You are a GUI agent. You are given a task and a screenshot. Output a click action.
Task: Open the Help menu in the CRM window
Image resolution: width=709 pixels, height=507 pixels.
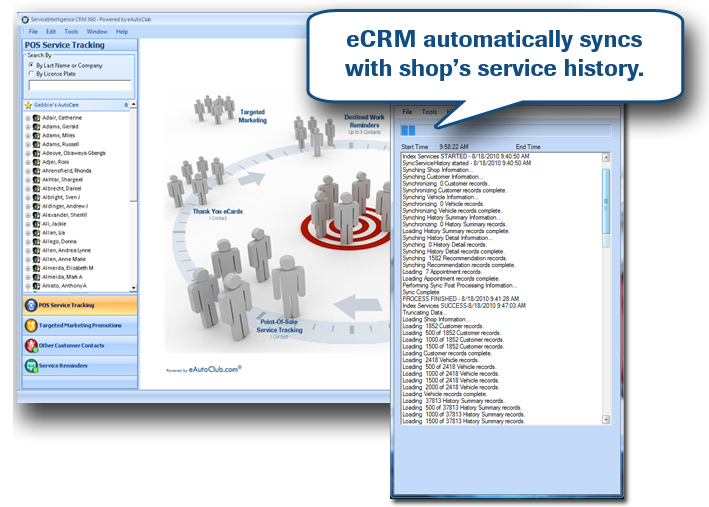click(122, 32)
